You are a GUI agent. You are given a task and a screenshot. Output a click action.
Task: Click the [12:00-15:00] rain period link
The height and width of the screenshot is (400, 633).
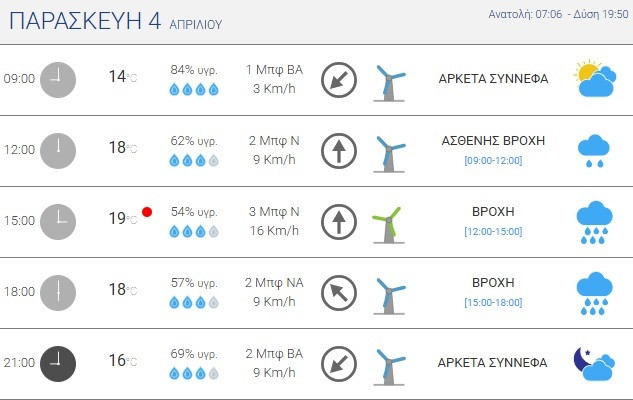coord(493,232)
